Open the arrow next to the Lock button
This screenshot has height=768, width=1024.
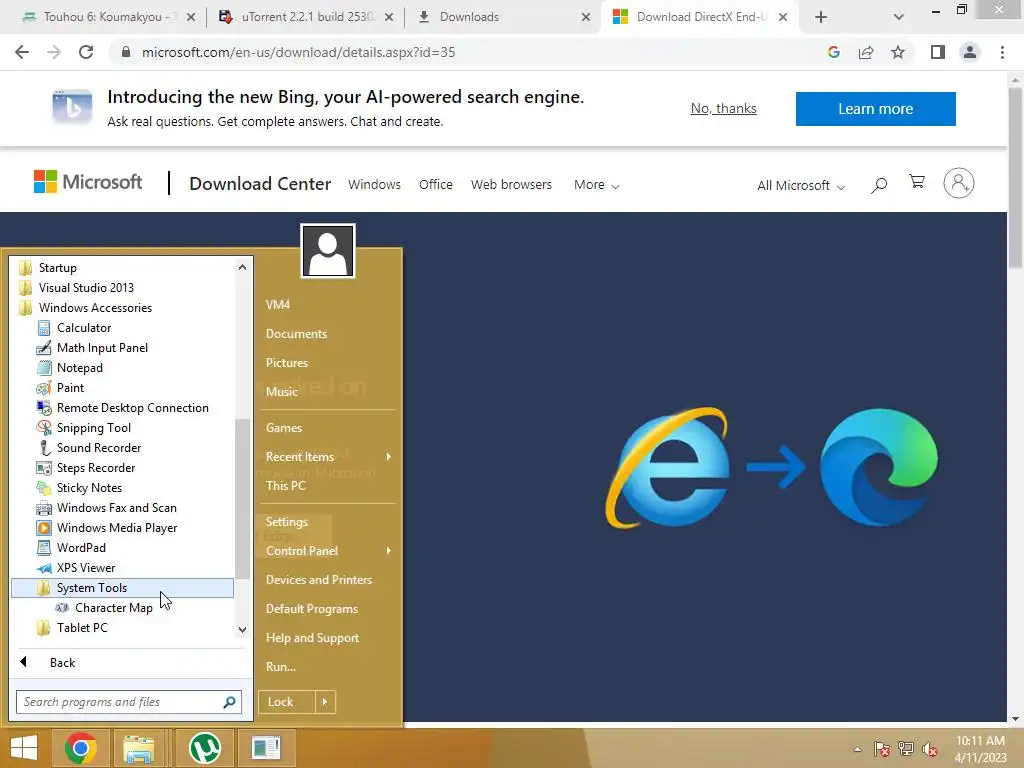click(325, 702)
